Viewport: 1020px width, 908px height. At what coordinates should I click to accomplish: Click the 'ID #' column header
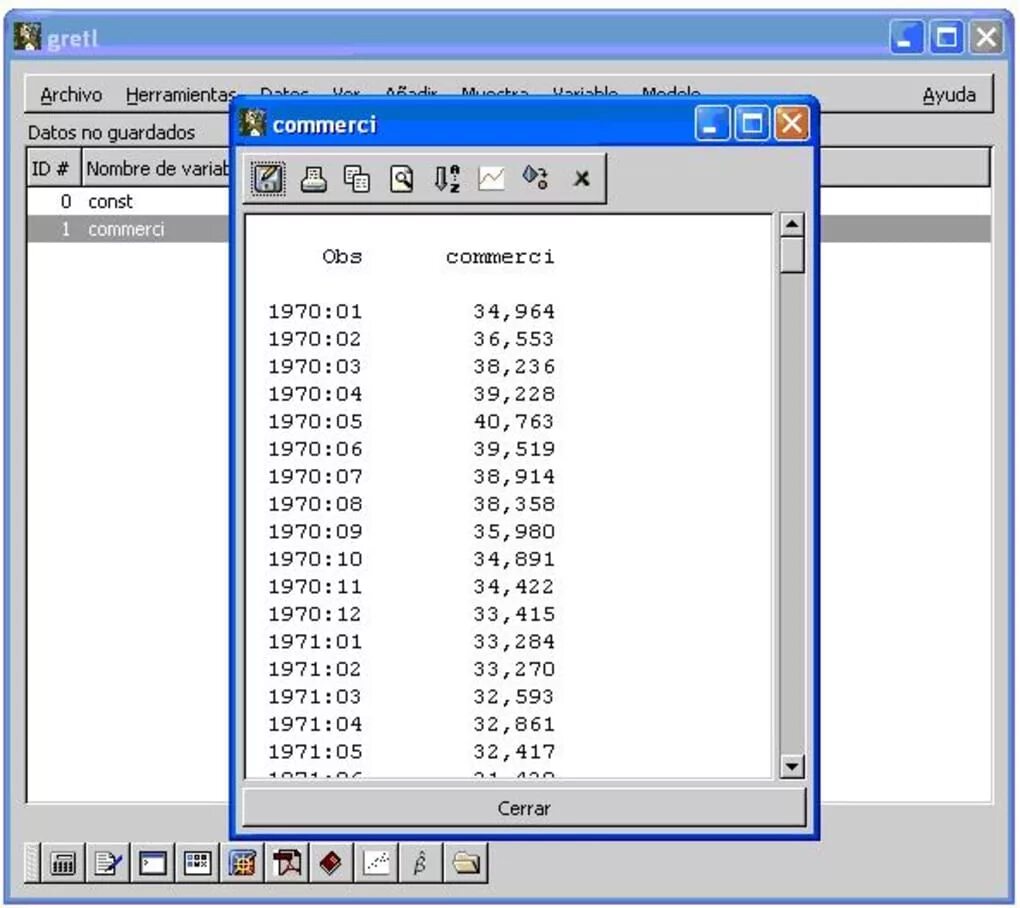coord(53,168)
